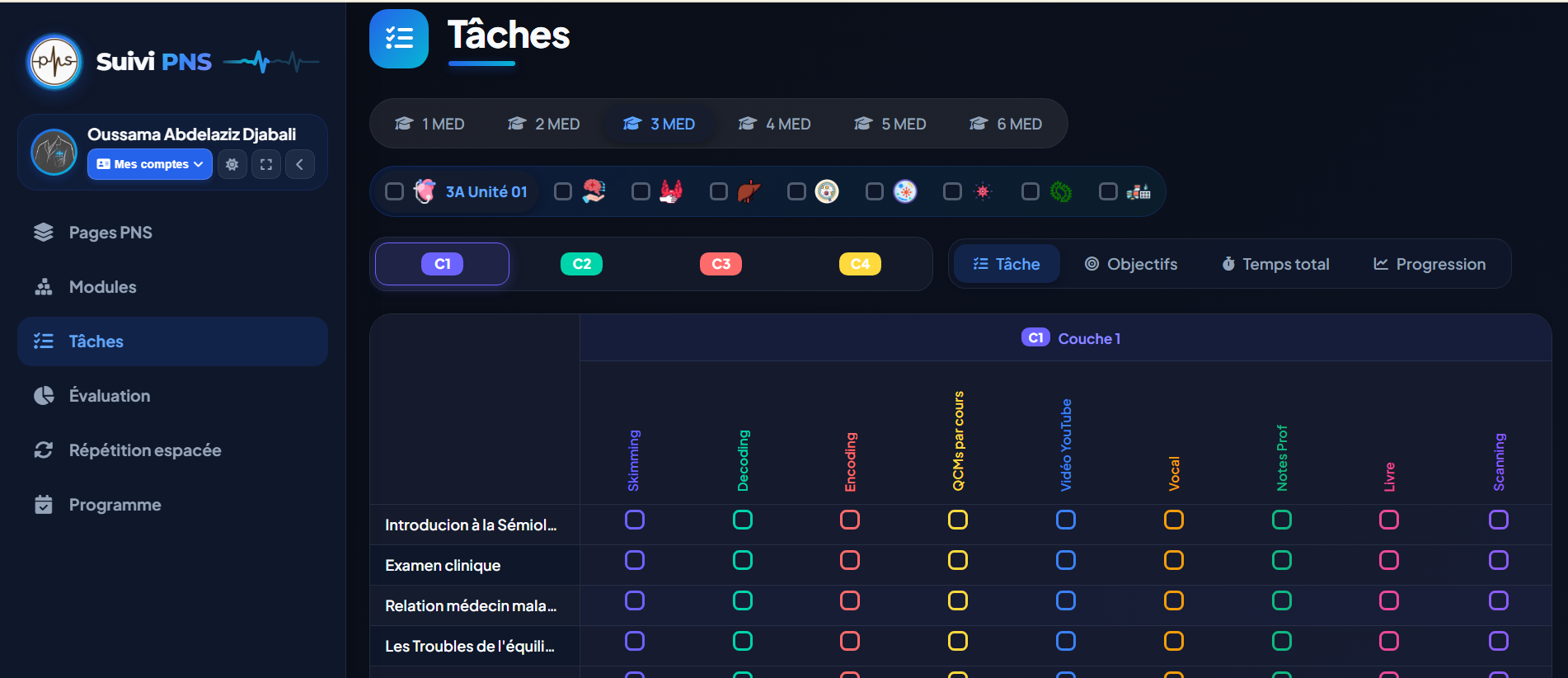Select the thyroid unit icon

tap(671, 191)
